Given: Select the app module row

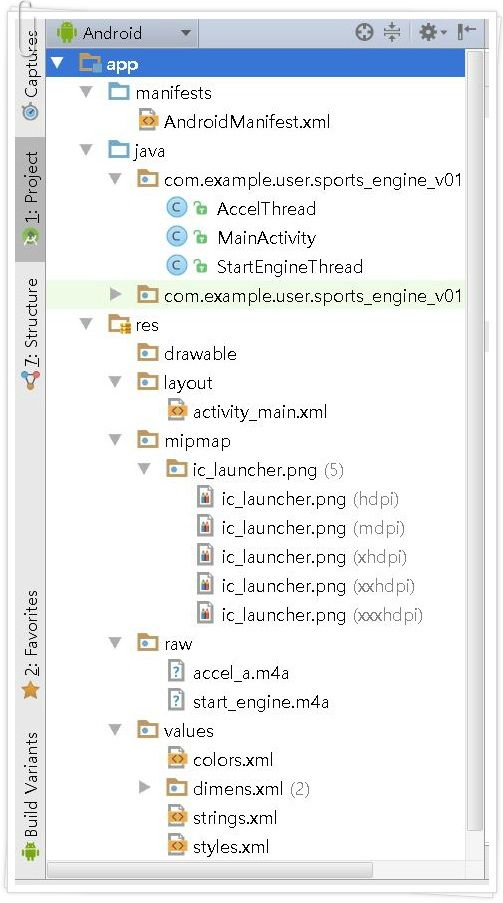Looking at the screenshot, I should 255,63.
